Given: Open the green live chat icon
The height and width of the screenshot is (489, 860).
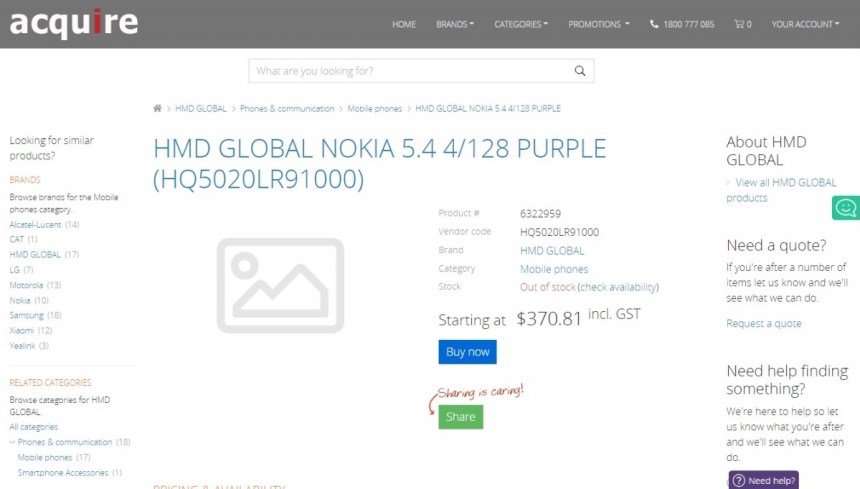Looking at the screenshot, I should [846, 208].
